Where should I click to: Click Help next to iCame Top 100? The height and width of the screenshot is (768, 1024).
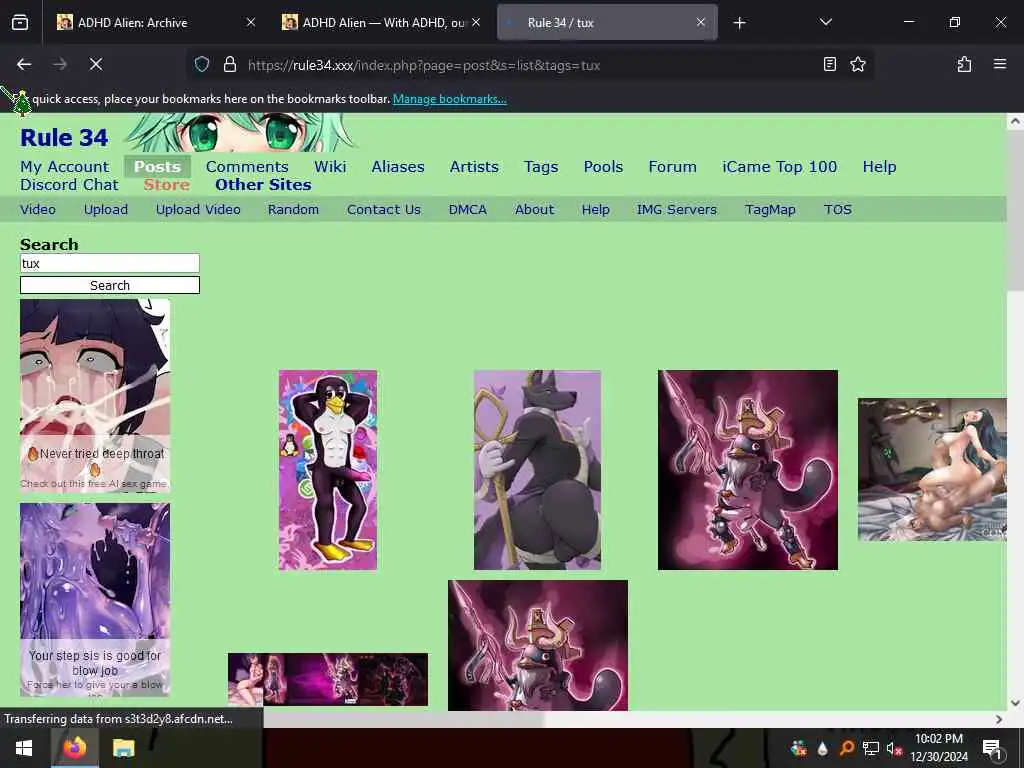pyautogui.click(x=879, y=167)
